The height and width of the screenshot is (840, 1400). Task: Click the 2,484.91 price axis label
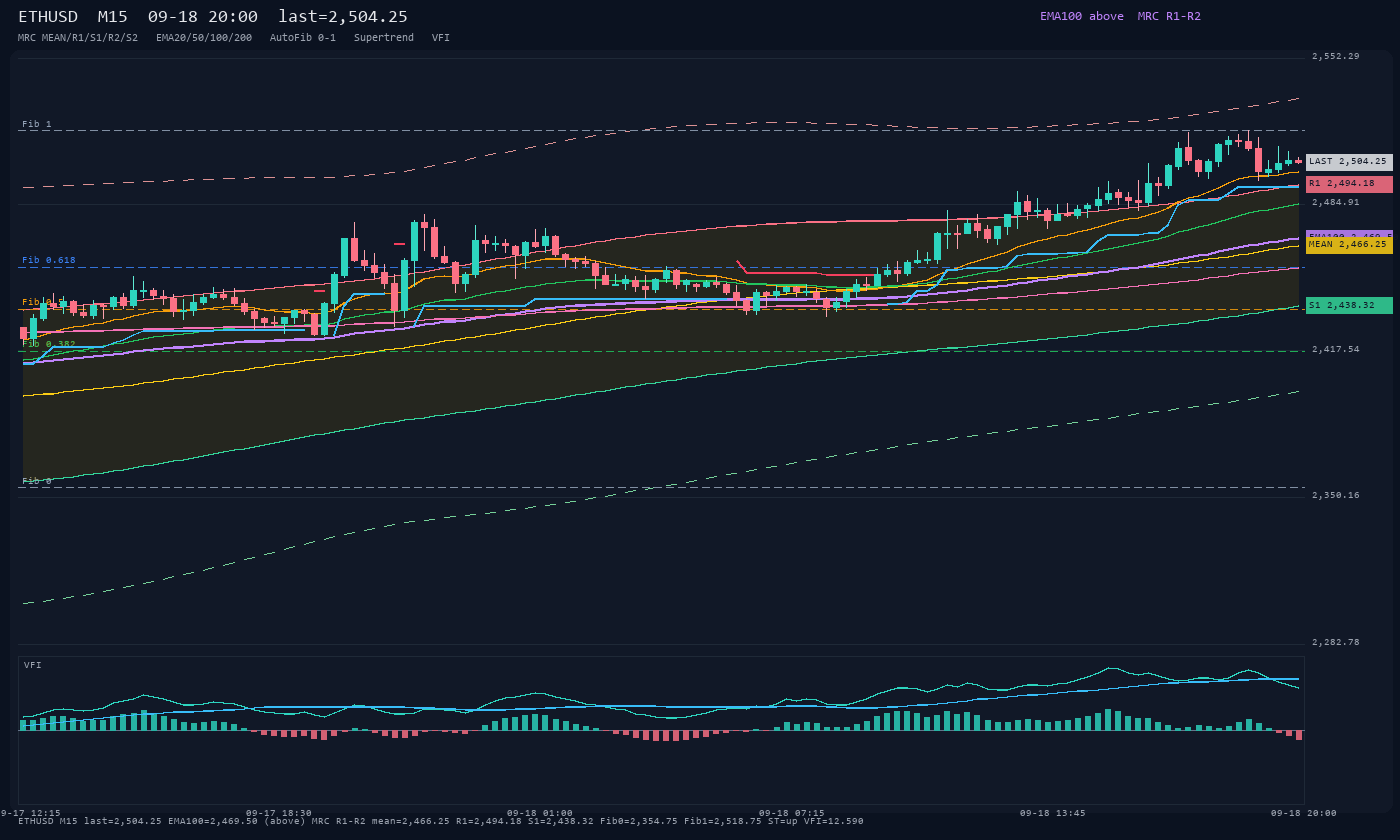(x=1336, y=202)
